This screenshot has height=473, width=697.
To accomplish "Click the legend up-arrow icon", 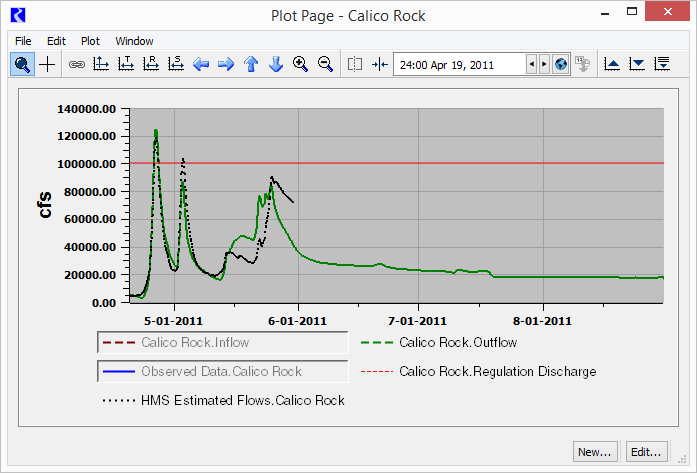I will pos(612,64).
